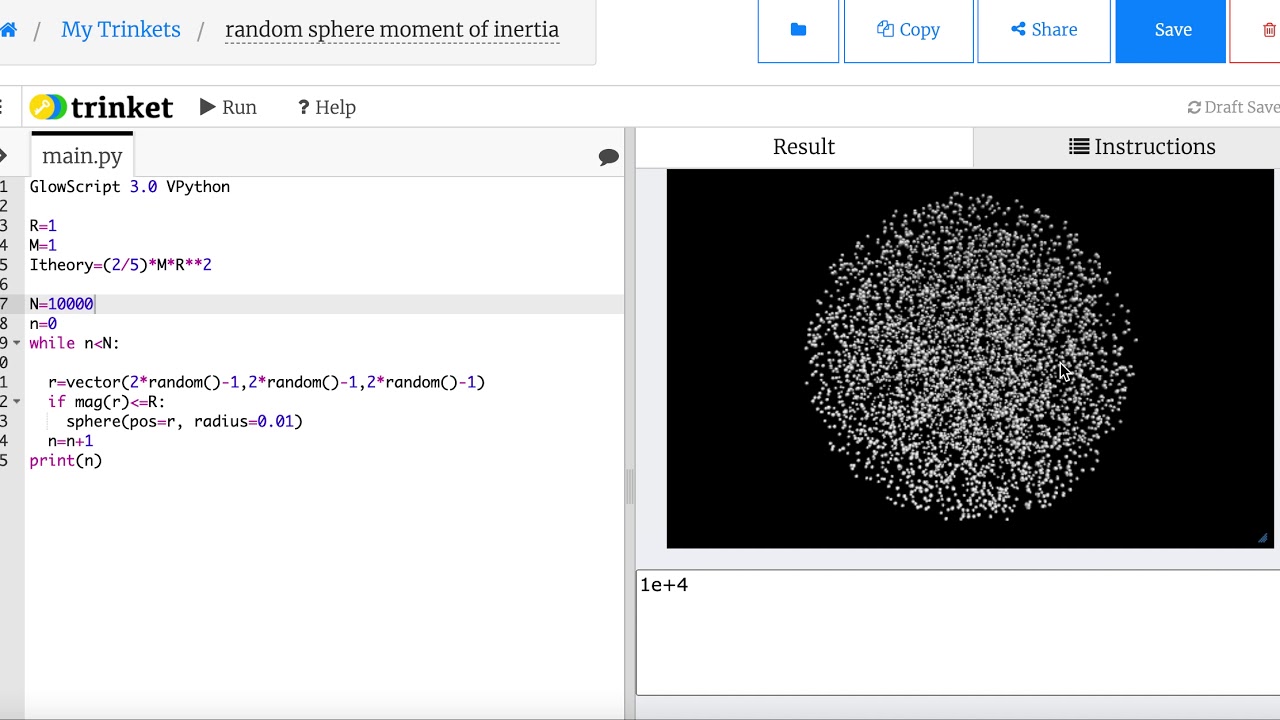Image resolution: width=1280 pixels, height=720 pixels.
Task: Switch to the Result tab
Action: [804, 147]
